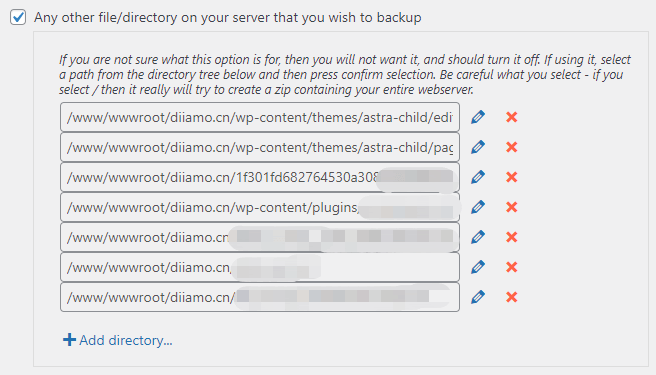The height and width of the screenshot is (375, 656).
Task: Edit the sixth directory row path
Action: [478, 267]
